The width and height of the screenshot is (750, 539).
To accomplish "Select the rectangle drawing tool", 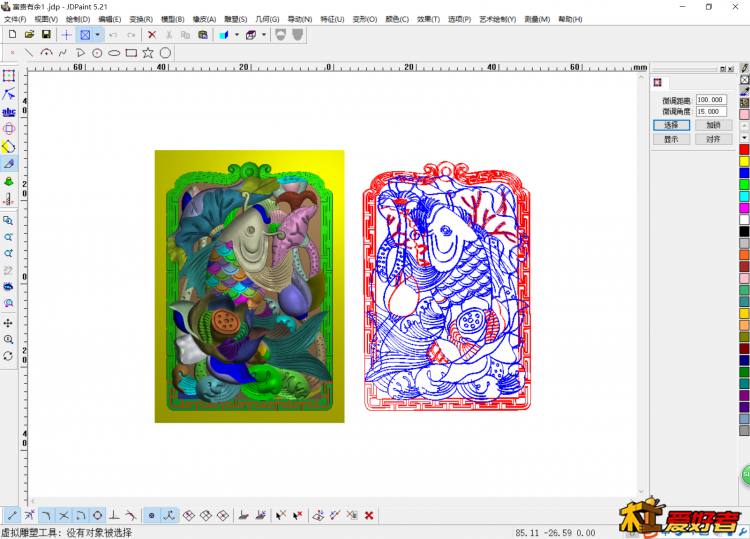I will [131, 53].
